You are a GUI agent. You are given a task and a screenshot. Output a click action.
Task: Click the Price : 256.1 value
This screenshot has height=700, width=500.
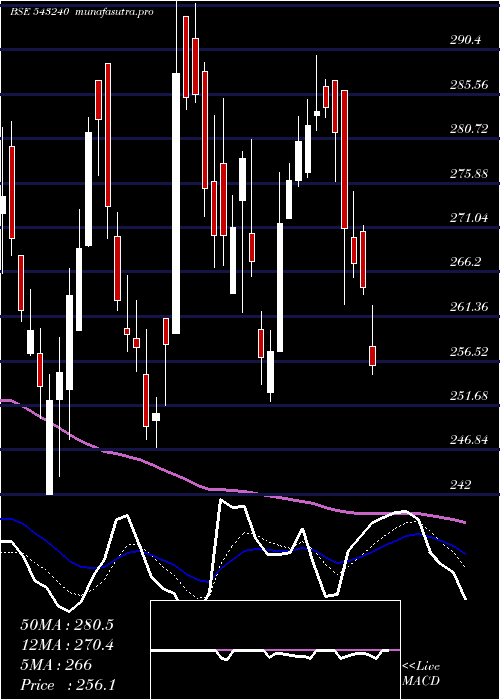[67, 685]
